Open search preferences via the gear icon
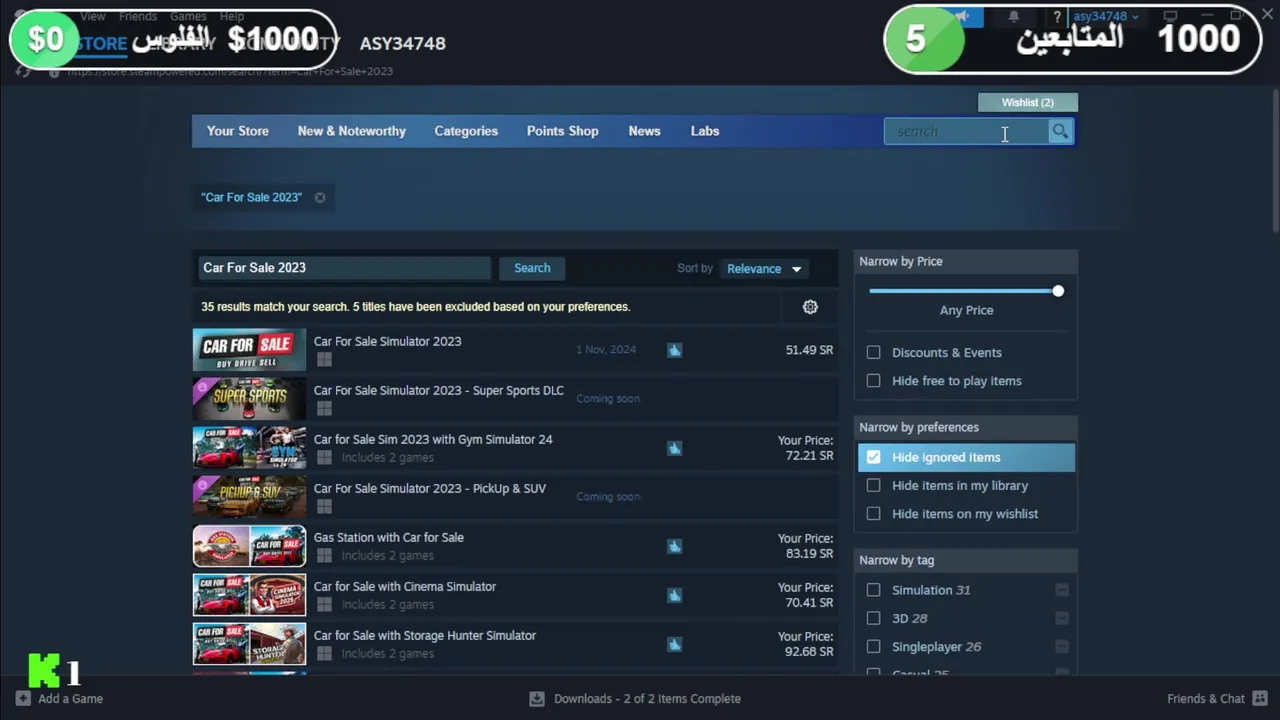Screen dimensions: 1280x720 810,307
